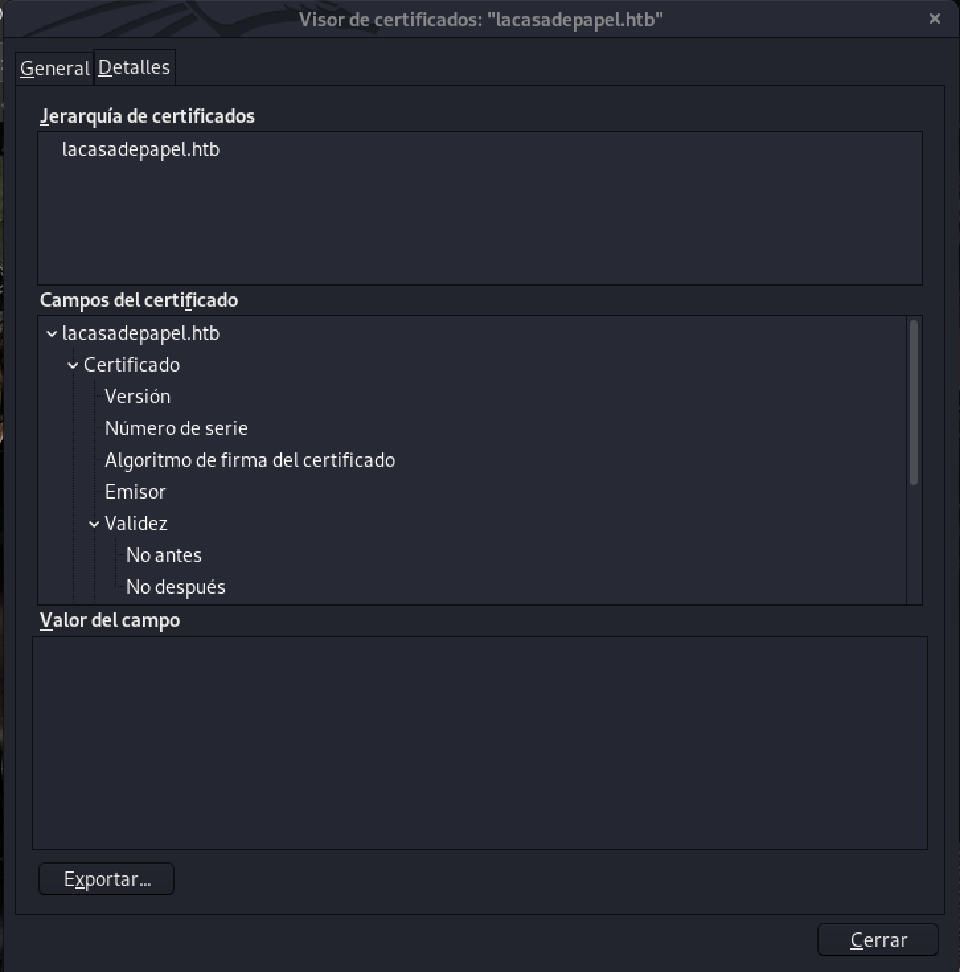Image resolution: width=960 pixels, height=972 pixels.
Task: Select Número de serie field
Action: pos(176,428)
